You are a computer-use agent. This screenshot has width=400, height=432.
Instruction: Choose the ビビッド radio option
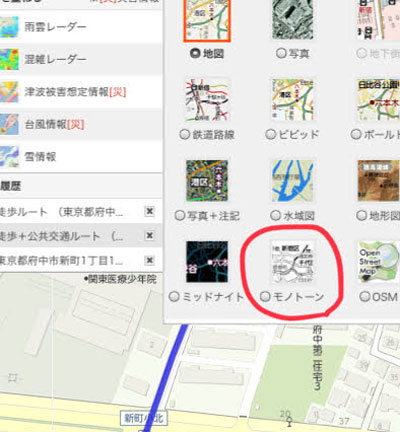(270, 134)
